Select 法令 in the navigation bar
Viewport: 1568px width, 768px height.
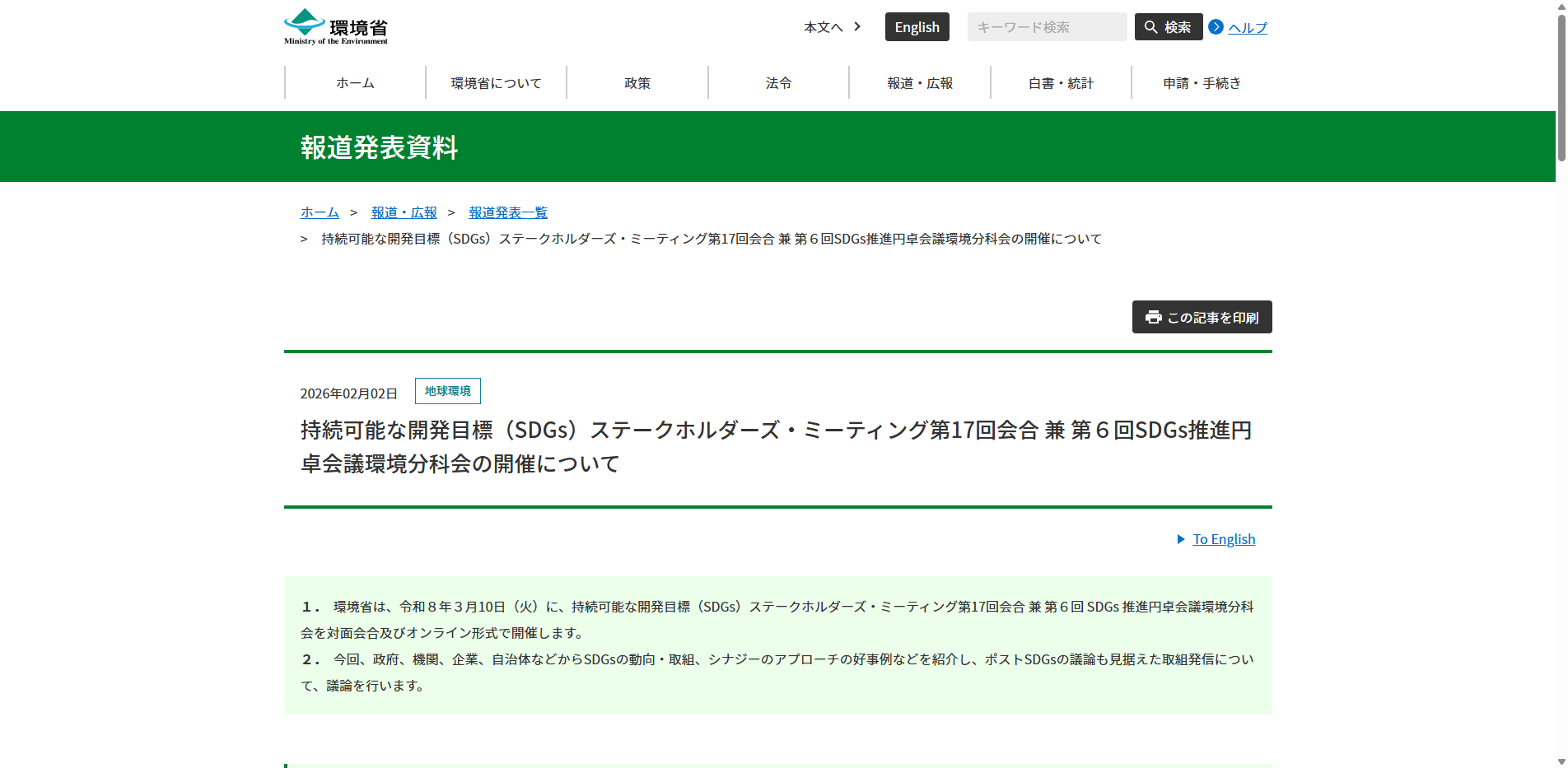point(778,83)
